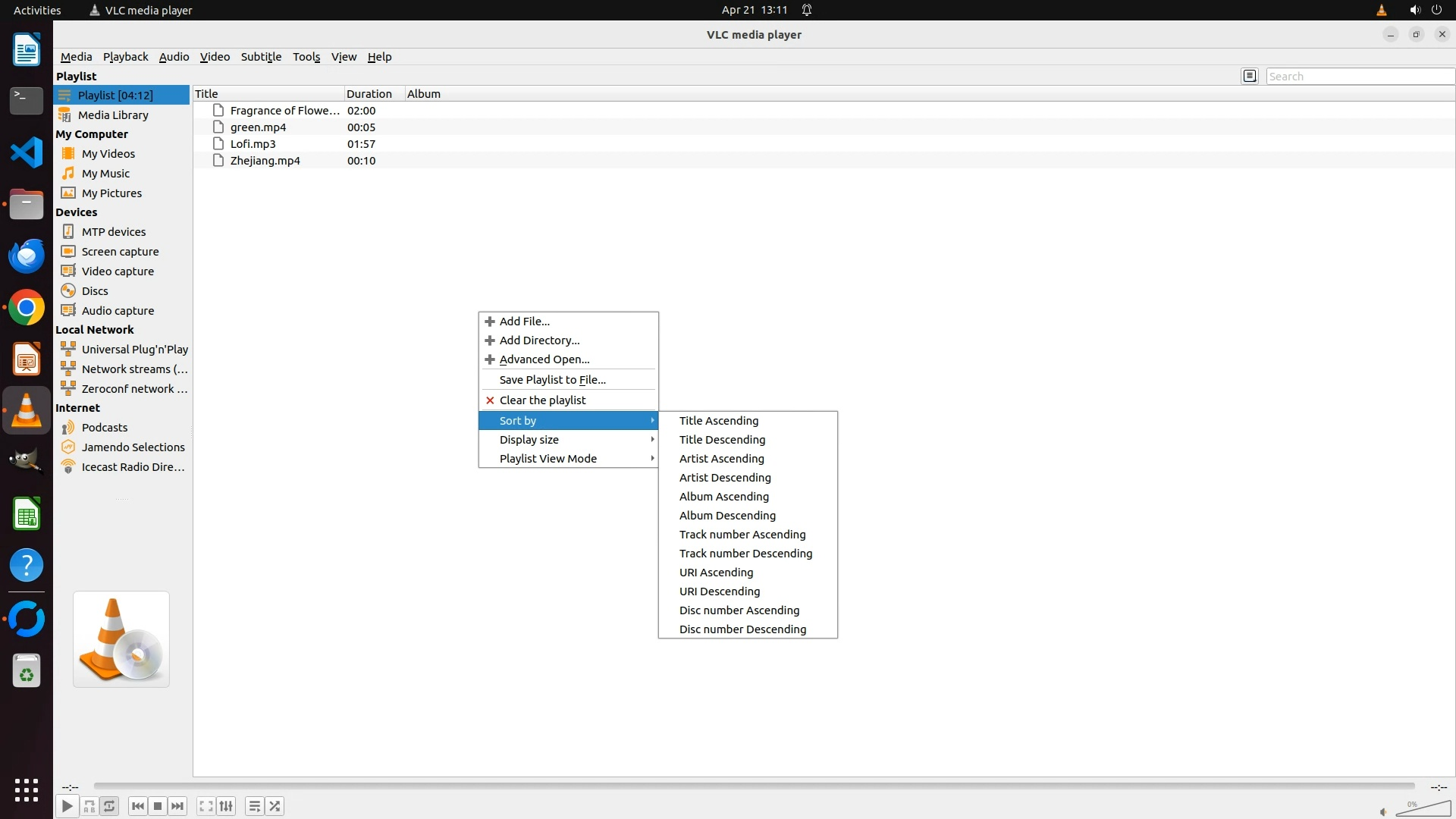1456x819 pixels.
Task: Toggle the A-B loop button
Action: point(89,806)
